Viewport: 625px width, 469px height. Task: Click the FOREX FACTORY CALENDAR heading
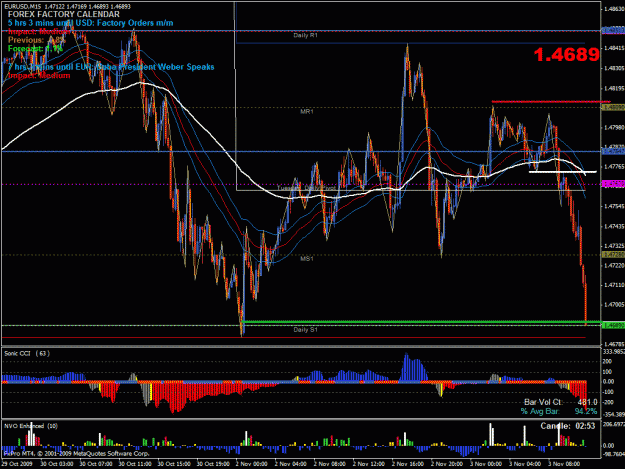(63, 14)
